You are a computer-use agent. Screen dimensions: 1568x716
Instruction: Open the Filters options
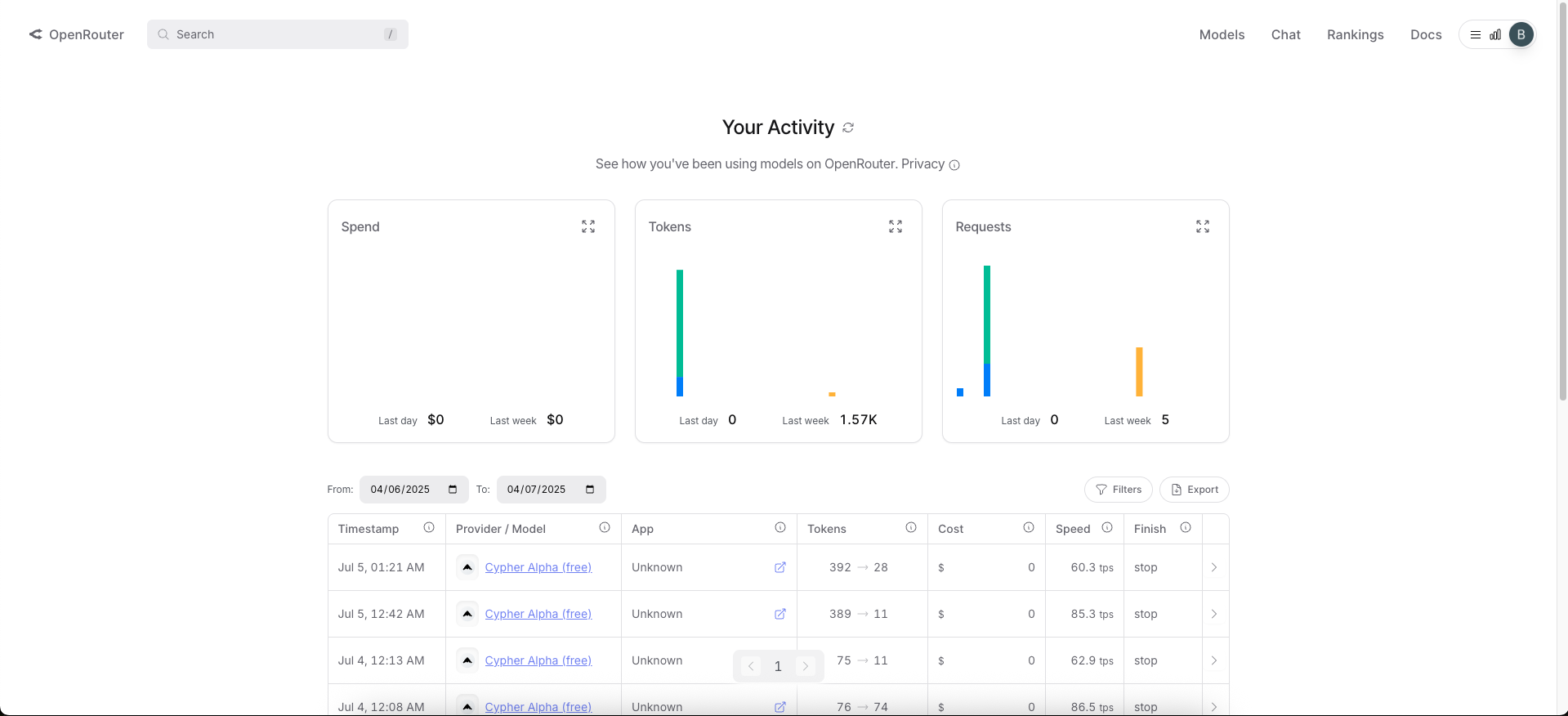pyautogui.click(x=1118, y=490)
